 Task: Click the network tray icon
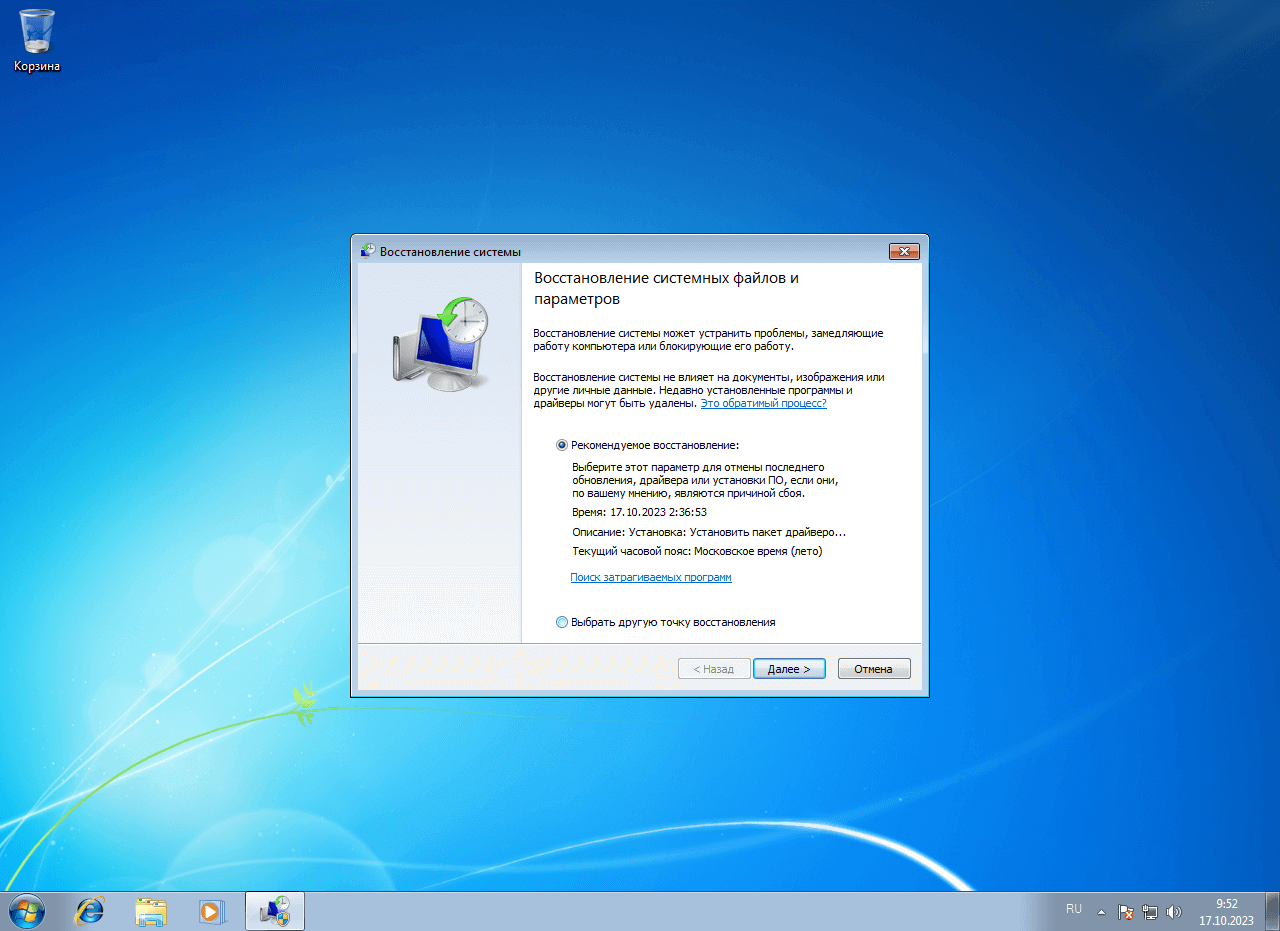(1150, 912)
